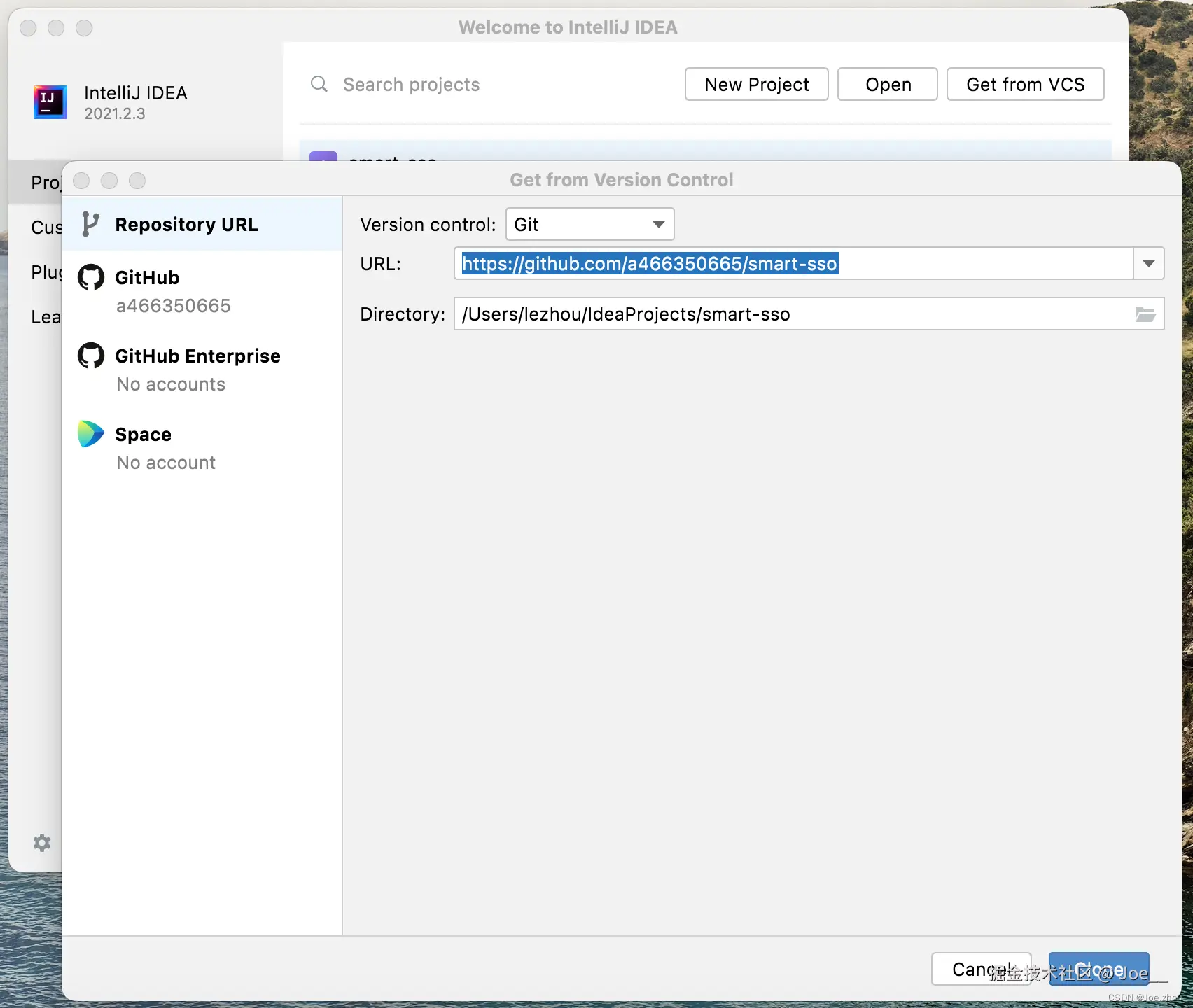1193x1008 pixels.
Task: Open the Version control Git dropdown
Action: pyautogui.click(x=589, y=224)
